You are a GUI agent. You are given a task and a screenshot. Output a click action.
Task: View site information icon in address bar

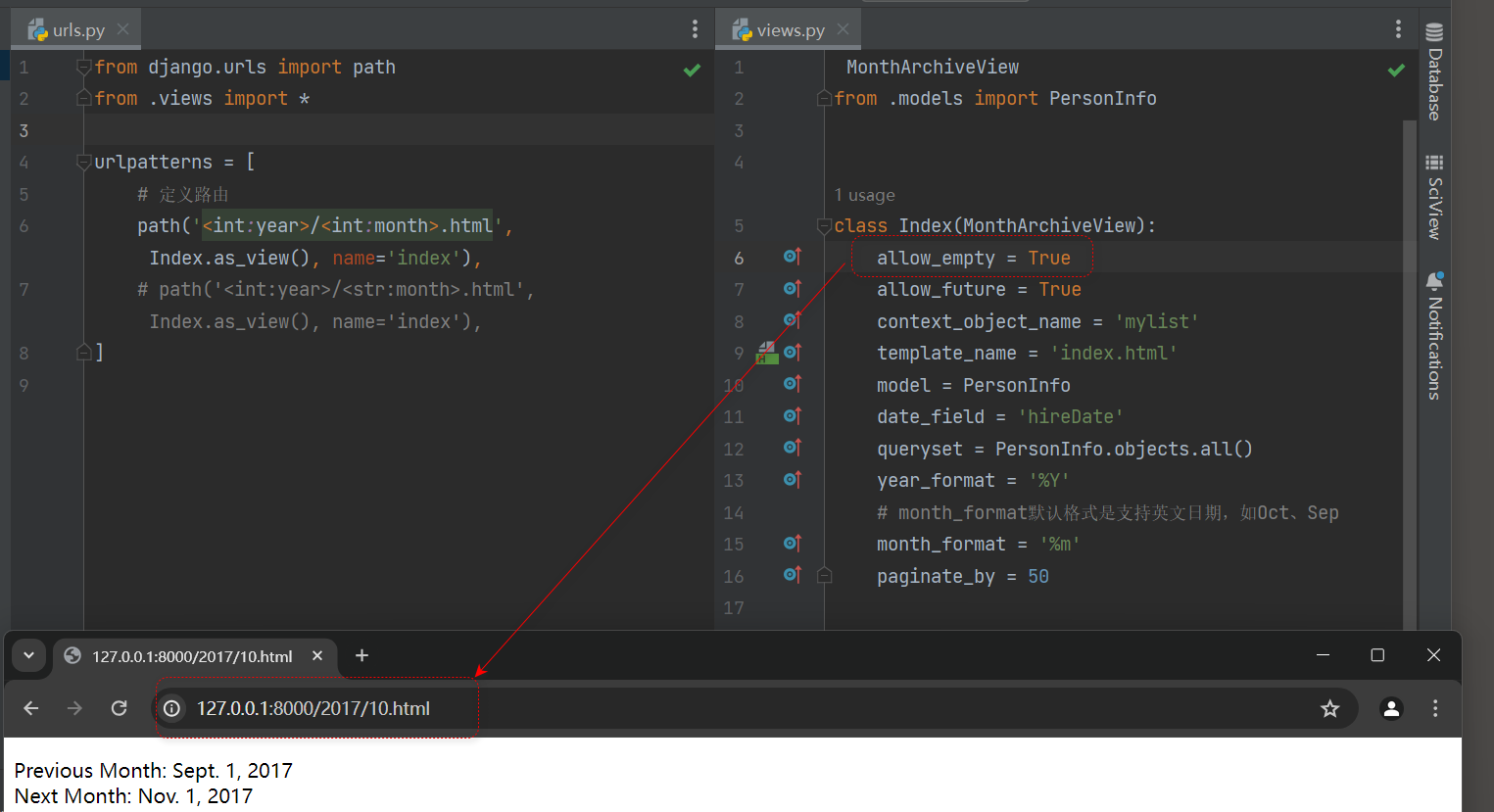[x=171, y=708]
